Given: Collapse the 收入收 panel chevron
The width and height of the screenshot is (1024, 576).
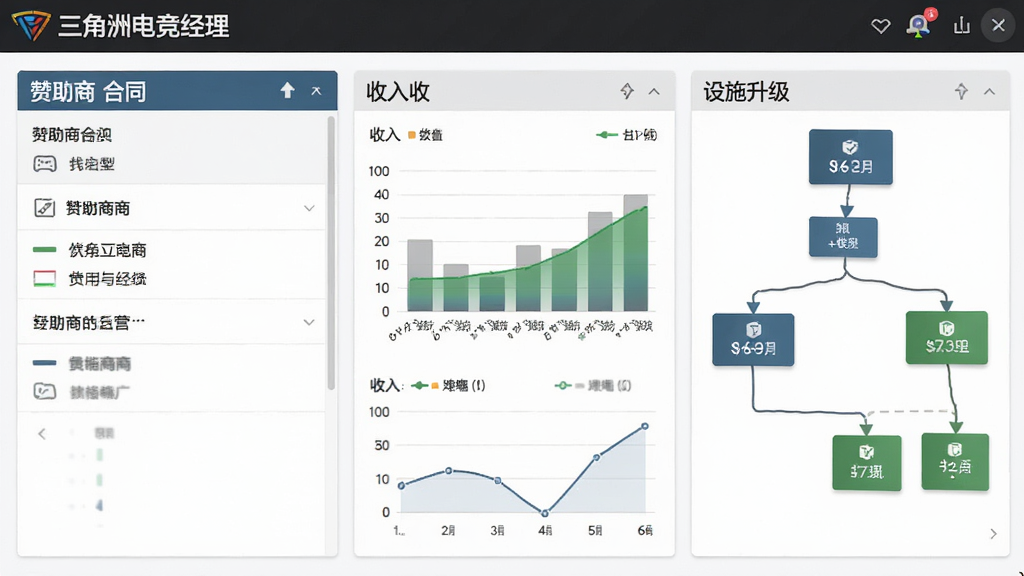Looking at the screenshot, I should pyautogui.click(x=654, y=91).
